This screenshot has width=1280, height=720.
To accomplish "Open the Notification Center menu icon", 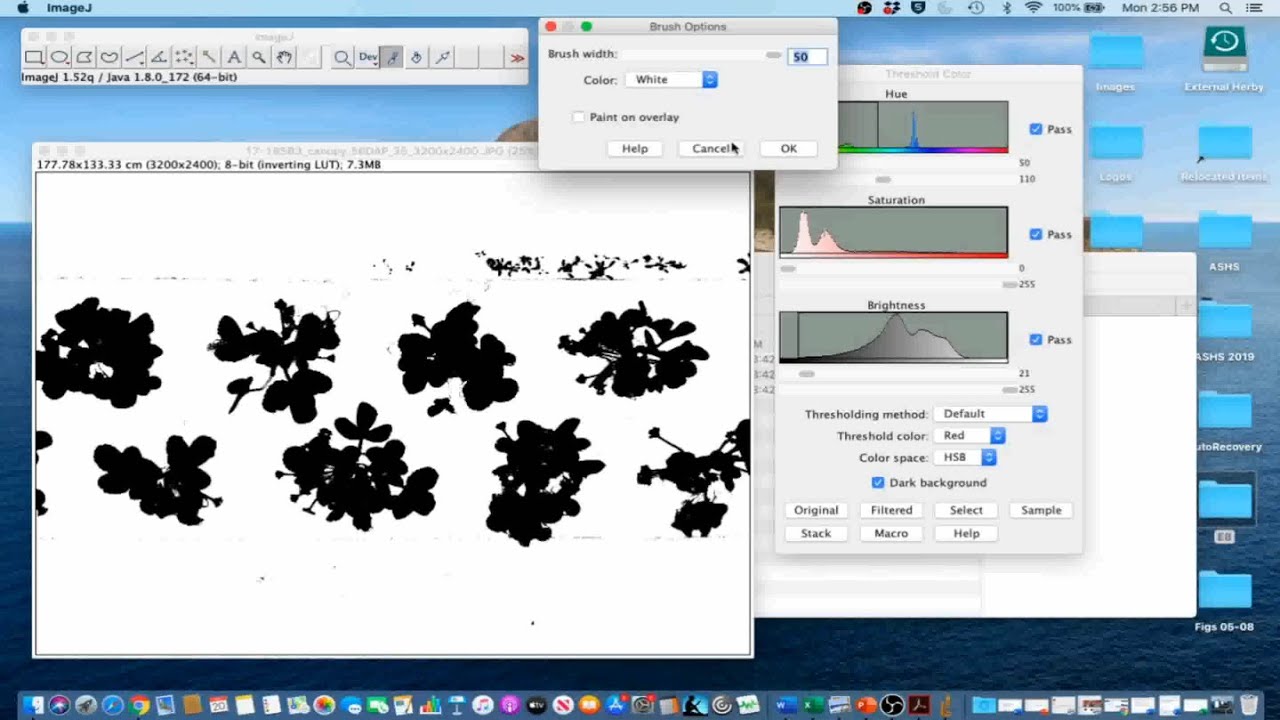I will point(1255,8).
